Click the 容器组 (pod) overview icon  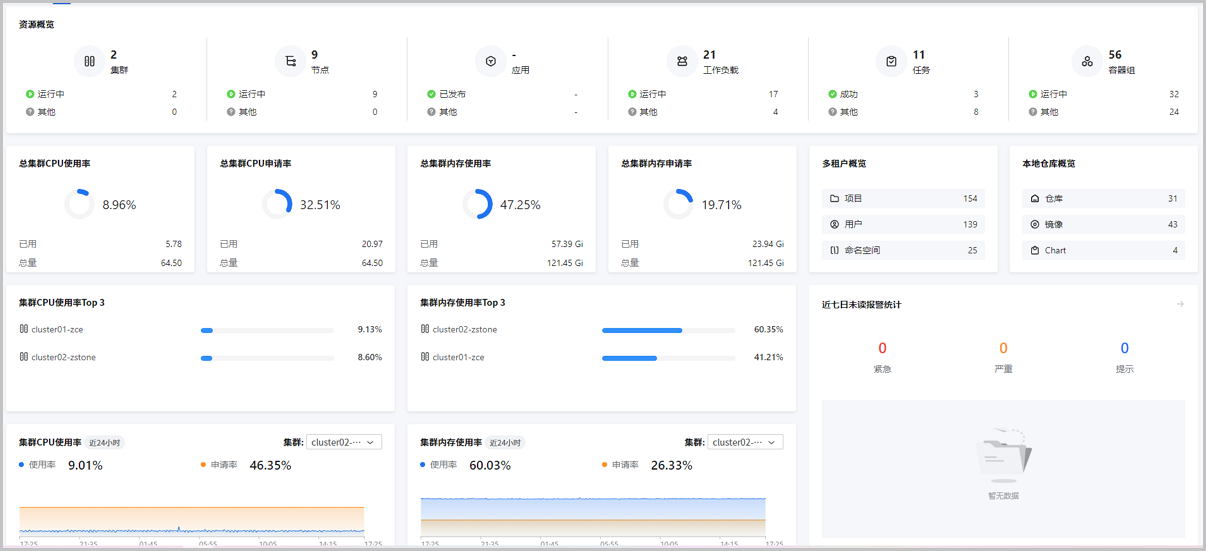[1087, 61]
